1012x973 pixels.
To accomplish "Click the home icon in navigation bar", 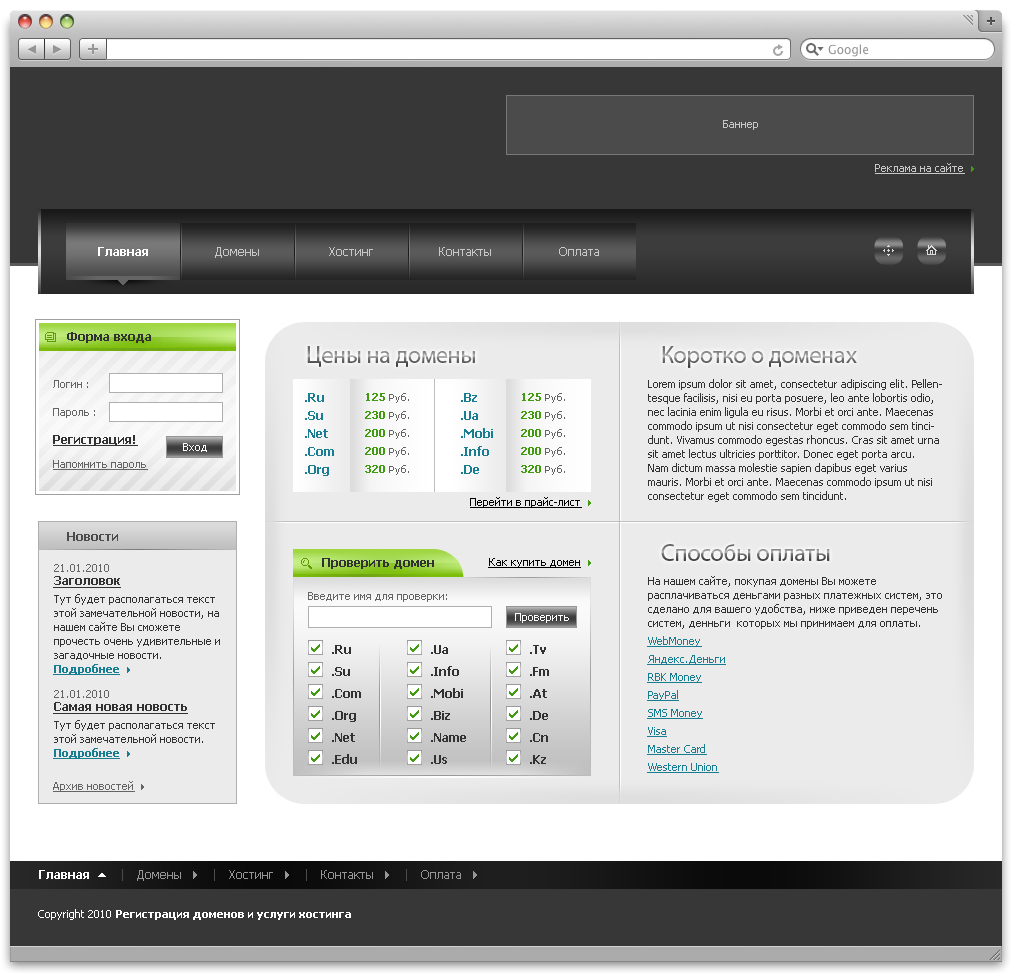I will click(931, 251).
